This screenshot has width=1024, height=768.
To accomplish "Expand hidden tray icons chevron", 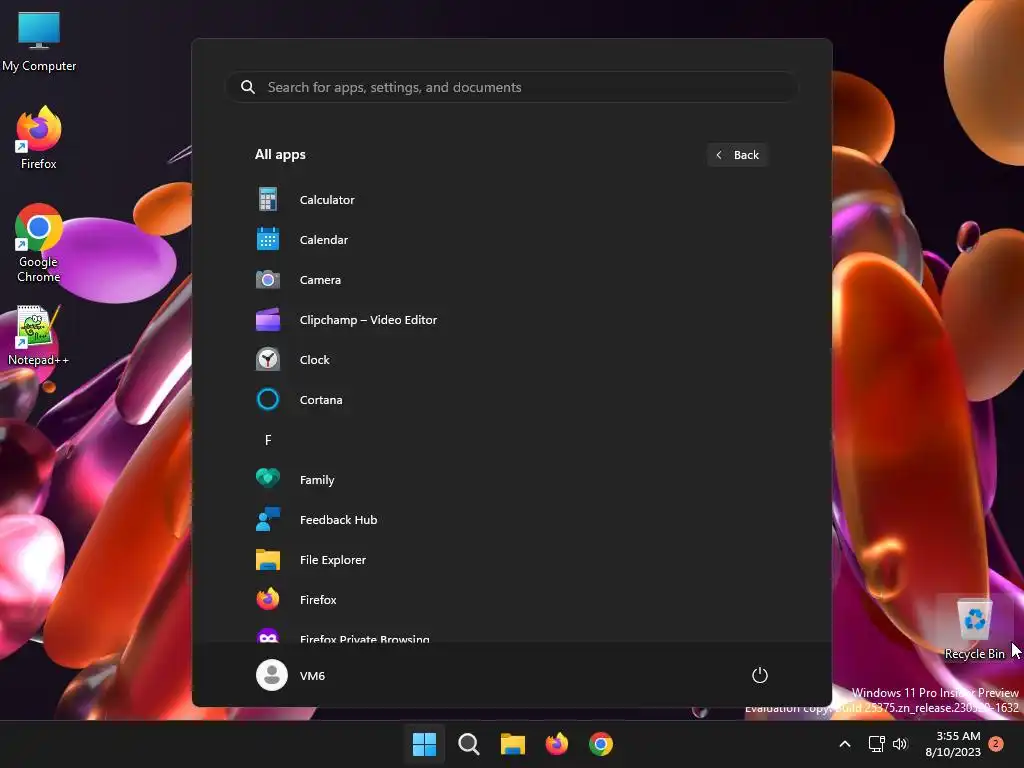I will [844, 744].
